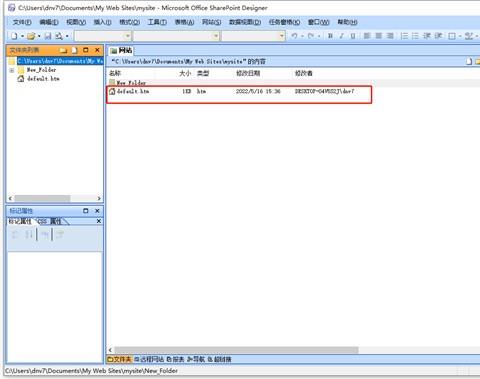This screenshot has height=379, width=480.
Task: Open the 文件 (File) menu
Action: pyautogui.click(x=22, y=22)
